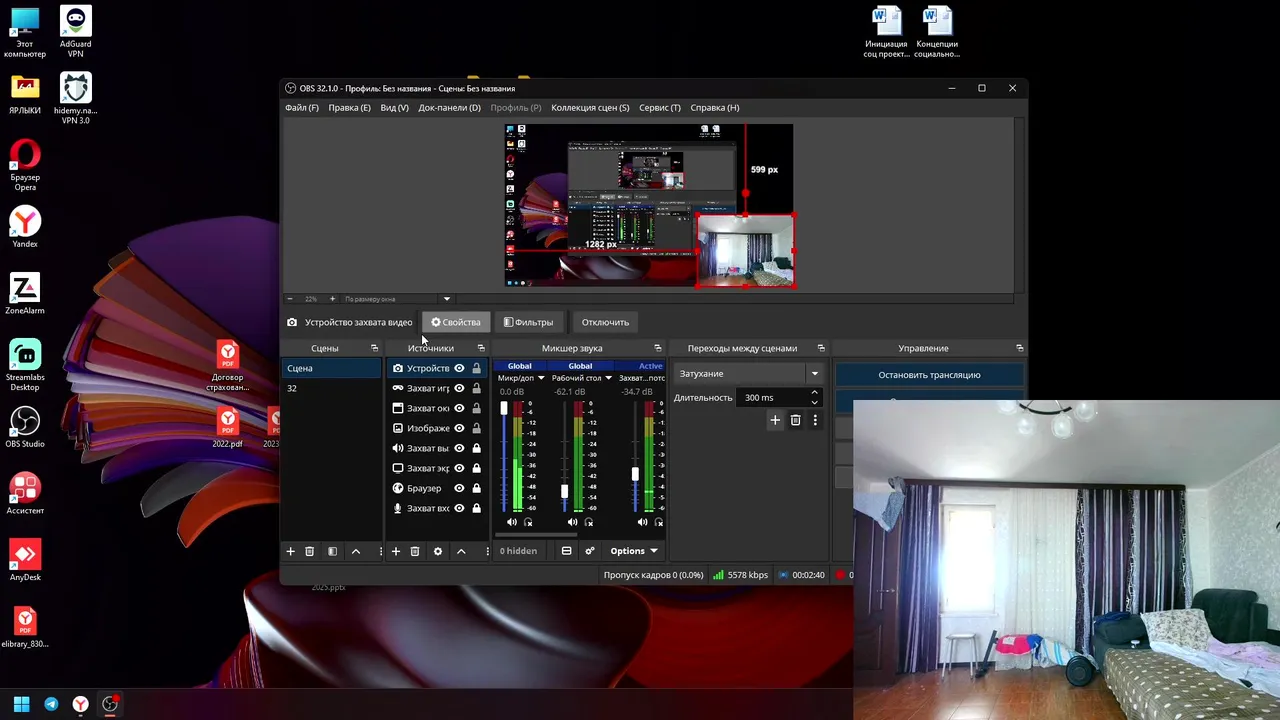This screenshot has width=1280, height=720.
Task: Open Сервис menu
Action: (x=660, y=107)
